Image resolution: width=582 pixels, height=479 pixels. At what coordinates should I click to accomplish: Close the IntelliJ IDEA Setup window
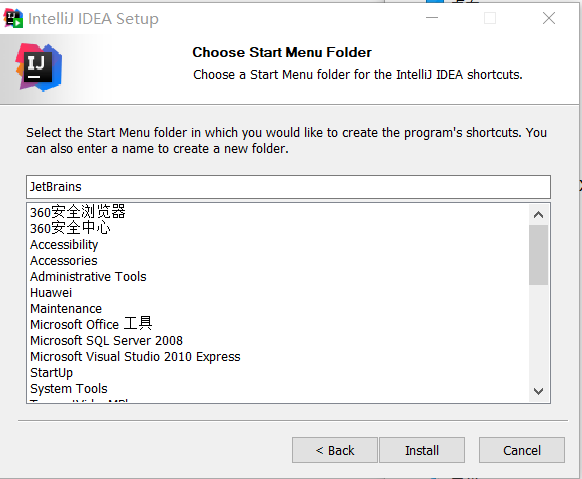point(549,18)
